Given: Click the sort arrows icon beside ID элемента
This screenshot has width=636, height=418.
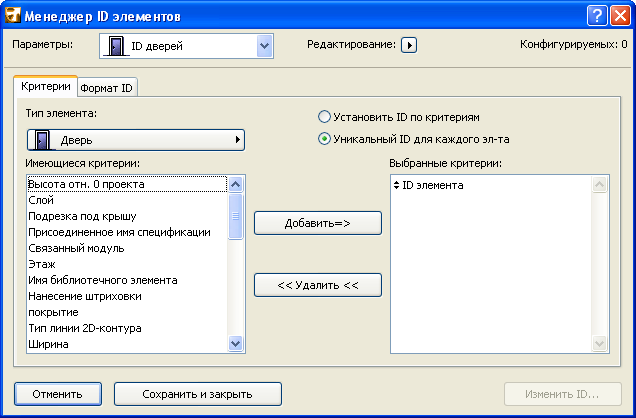Looking at the screenshot, I should 396,185.
